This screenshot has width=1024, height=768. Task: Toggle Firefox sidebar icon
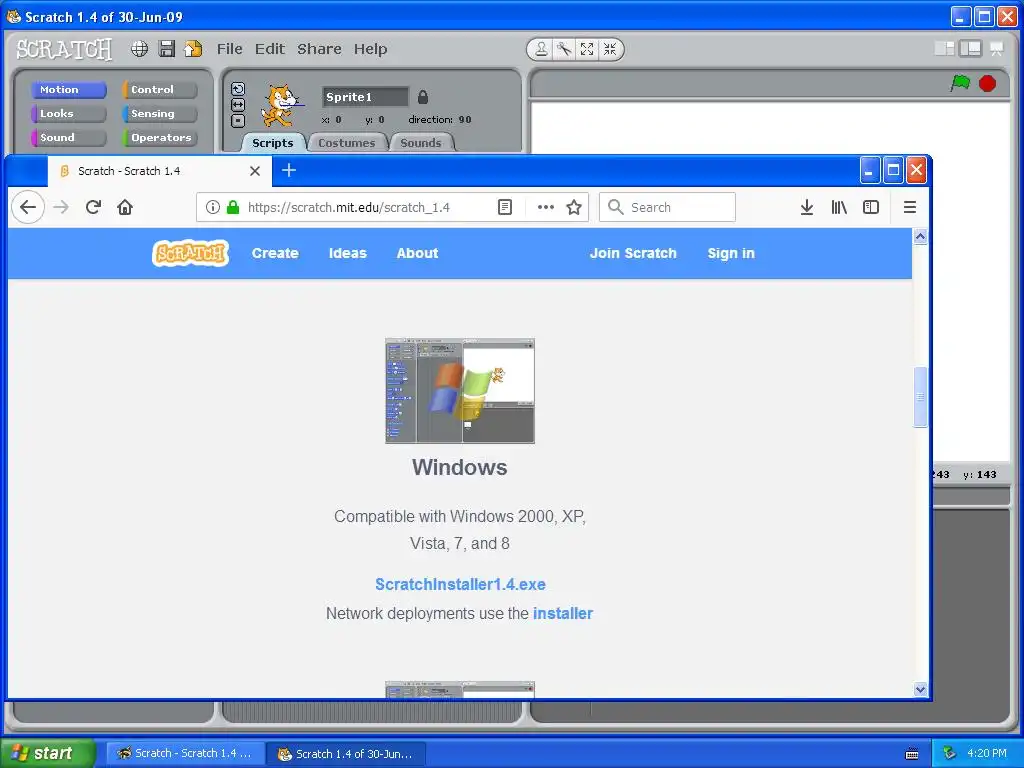point(871,207)
